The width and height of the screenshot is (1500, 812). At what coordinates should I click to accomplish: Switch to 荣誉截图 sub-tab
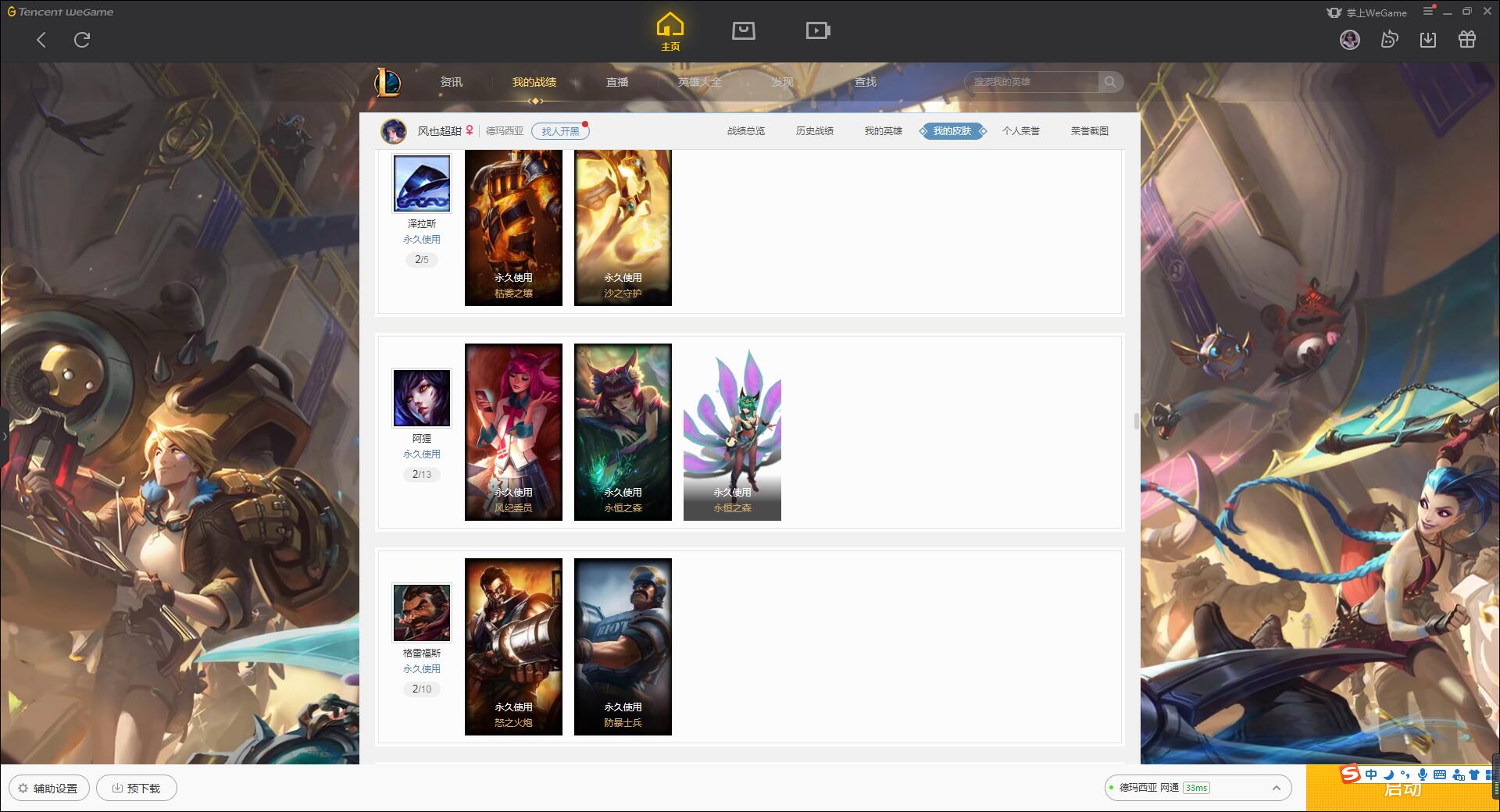[x=1090, y=131]
